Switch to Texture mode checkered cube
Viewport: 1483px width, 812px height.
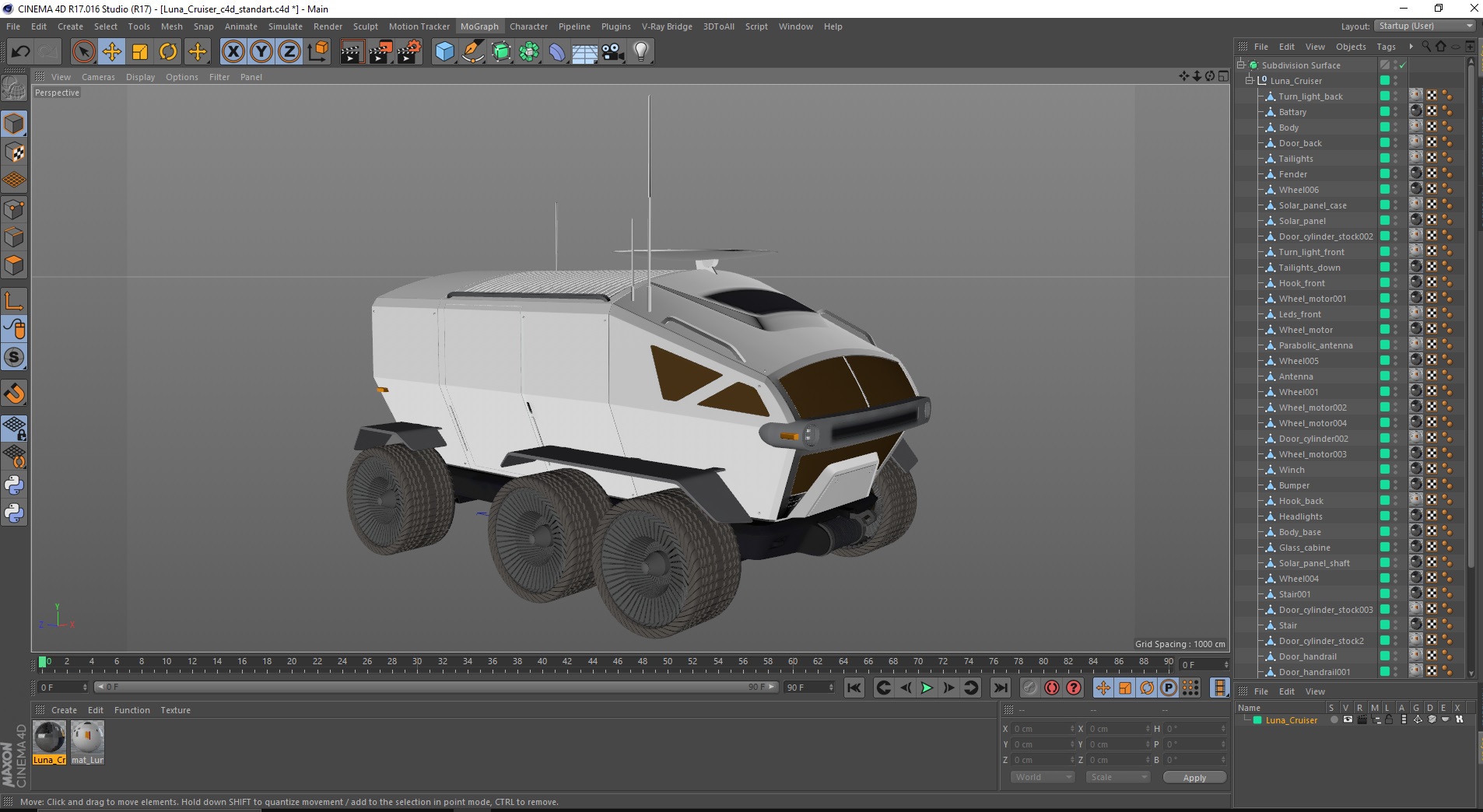[14, 152]
